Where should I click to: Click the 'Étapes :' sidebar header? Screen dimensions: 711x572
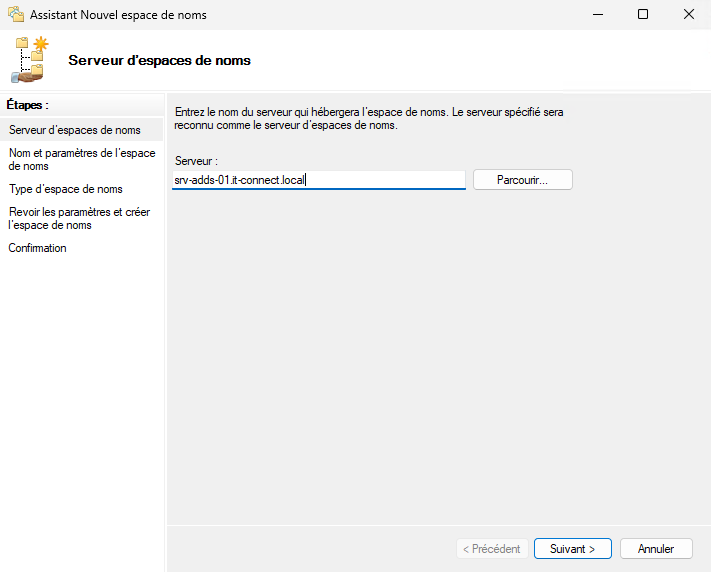28,104
